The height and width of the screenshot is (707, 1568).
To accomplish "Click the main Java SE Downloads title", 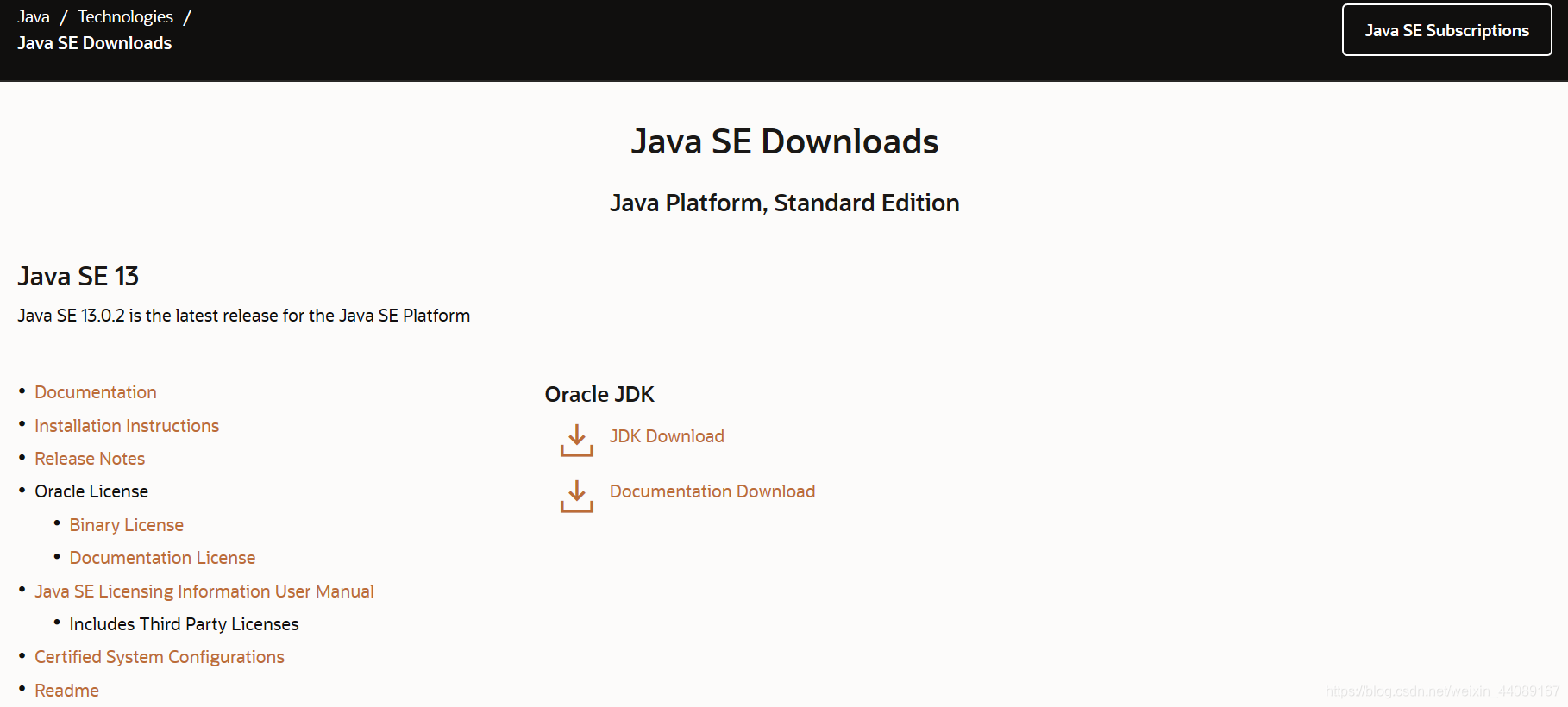I will click(x=785, y=141).
